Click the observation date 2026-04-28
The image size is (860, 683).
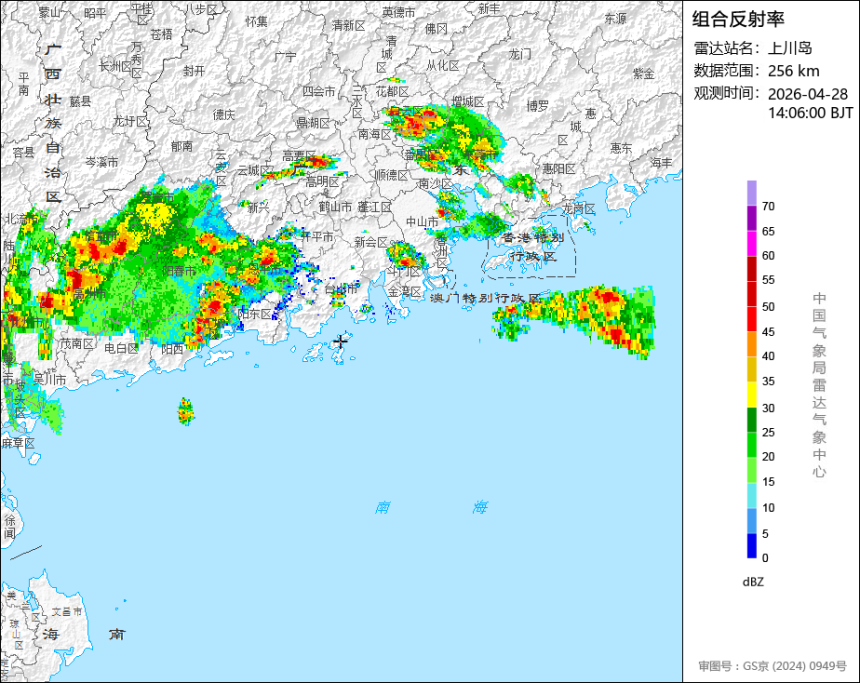tap(808, 94)
